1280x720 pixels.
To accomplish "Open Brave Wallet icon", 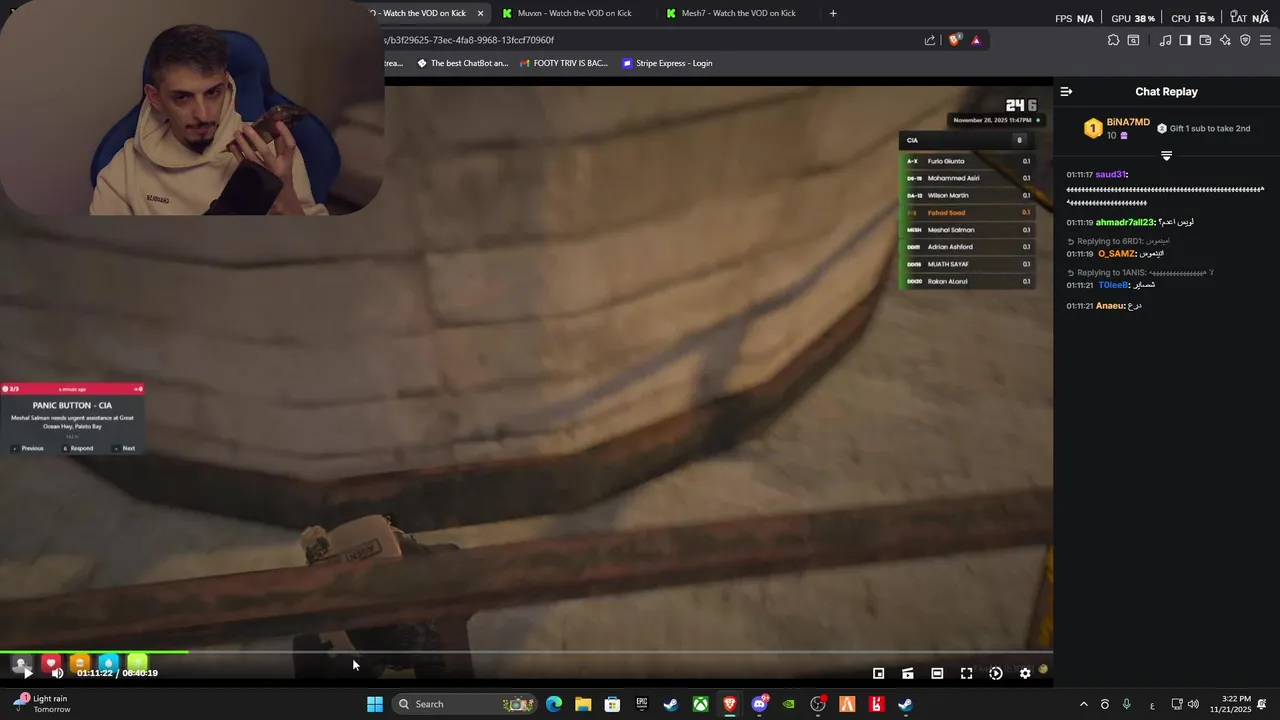I will pyautogui.click(x=1205, y=40).
